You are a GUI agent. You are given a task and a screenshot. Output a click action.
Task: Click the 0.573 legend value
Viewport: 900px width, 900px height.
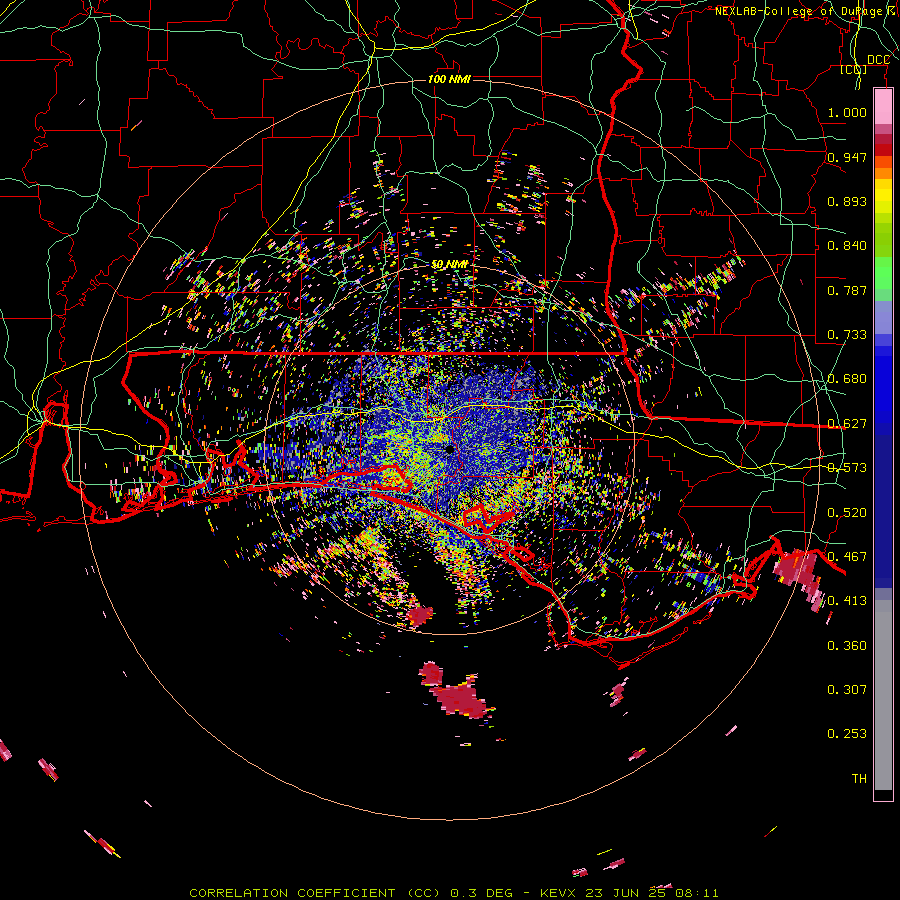pyautogui.click(x=847, y=468)
